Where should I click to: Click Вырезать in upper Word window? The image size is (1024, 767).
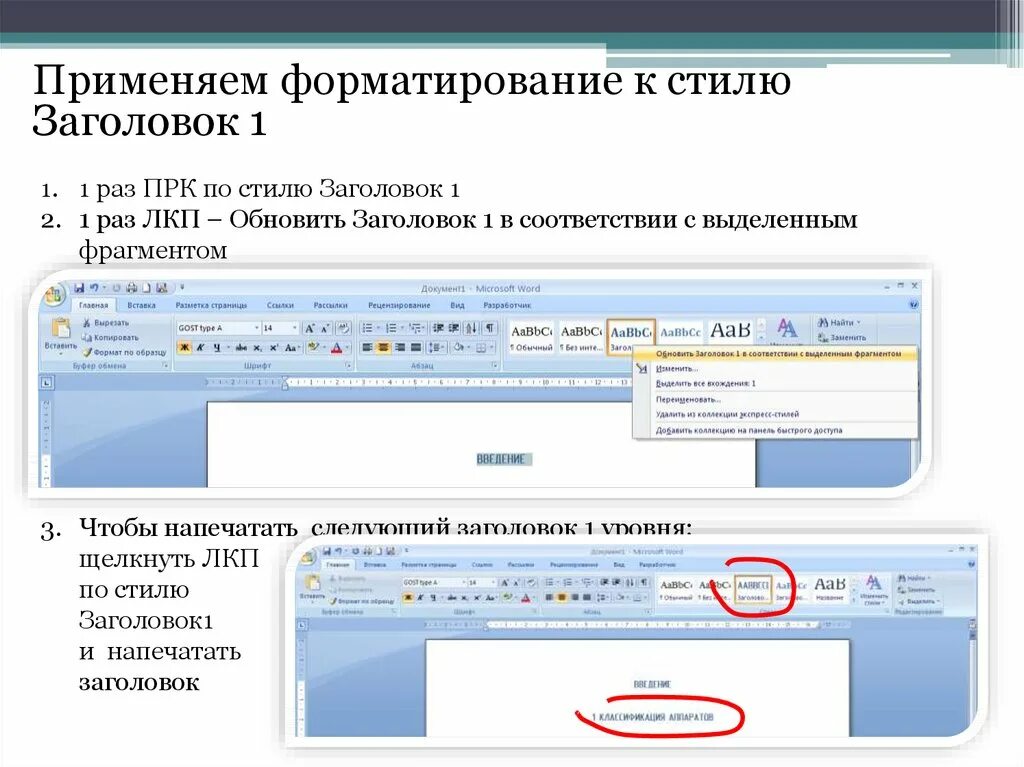coord(106,323)
